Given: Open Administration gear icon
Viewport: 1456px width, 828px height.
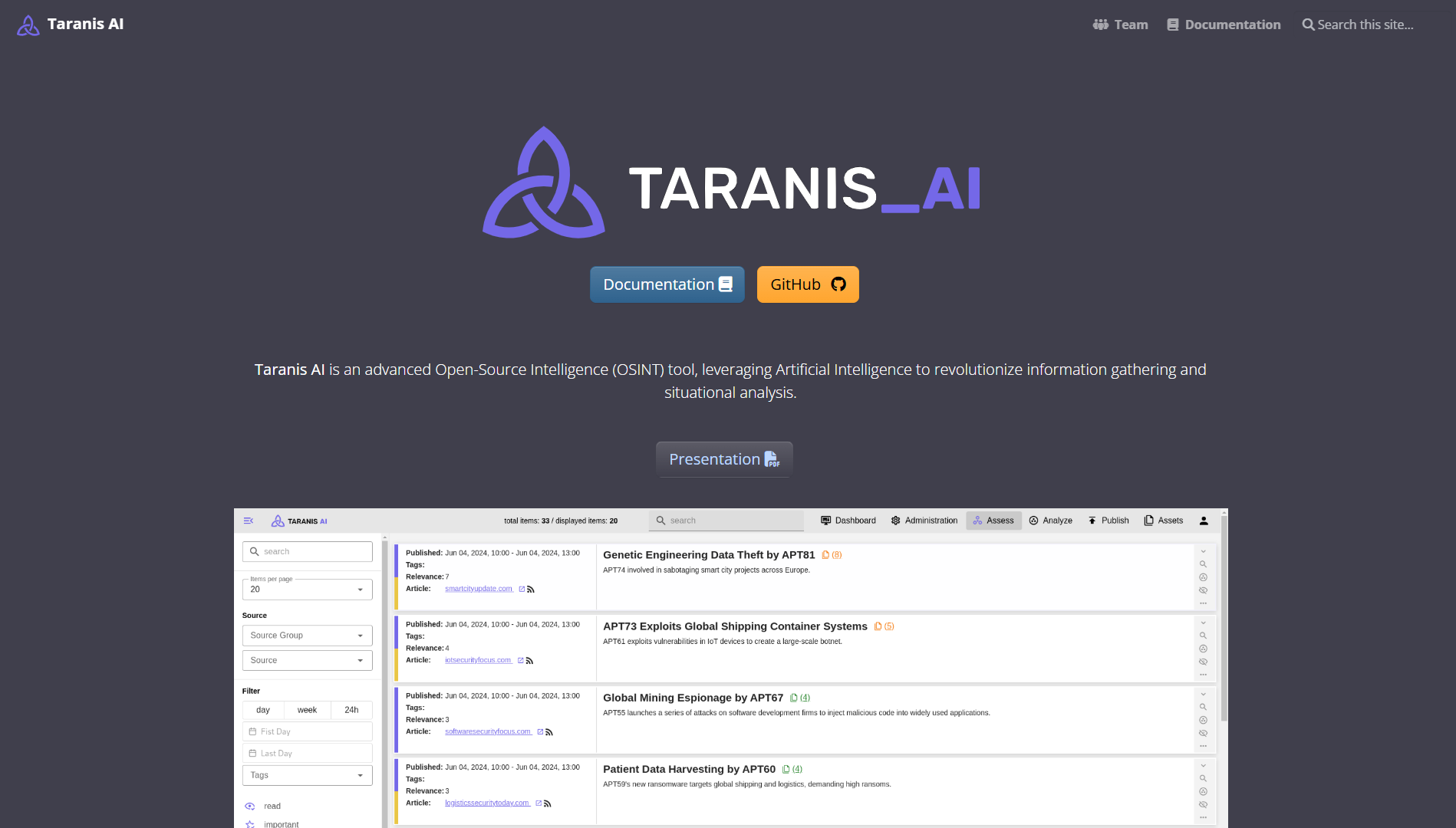Looking at the screenshot, I should [x=895, y=521].
